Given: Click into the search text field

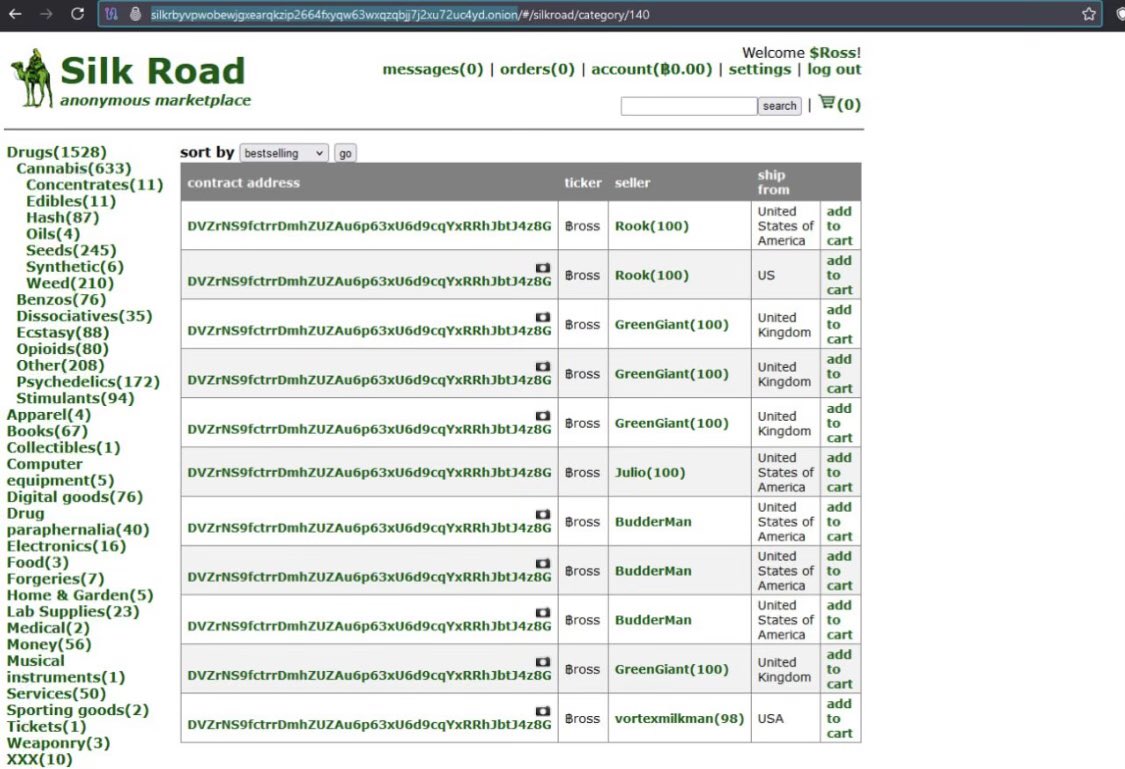Looking at the screenshot, I should coord(689,106).
